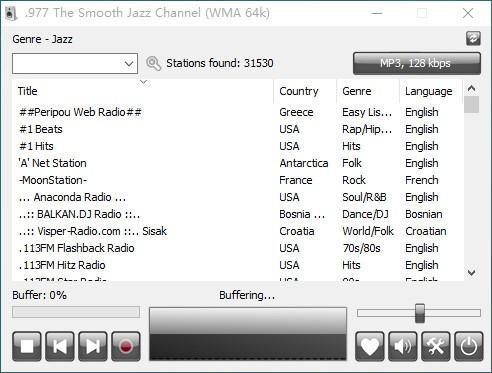Click the Croatia country cell

[x=297, y=231]
